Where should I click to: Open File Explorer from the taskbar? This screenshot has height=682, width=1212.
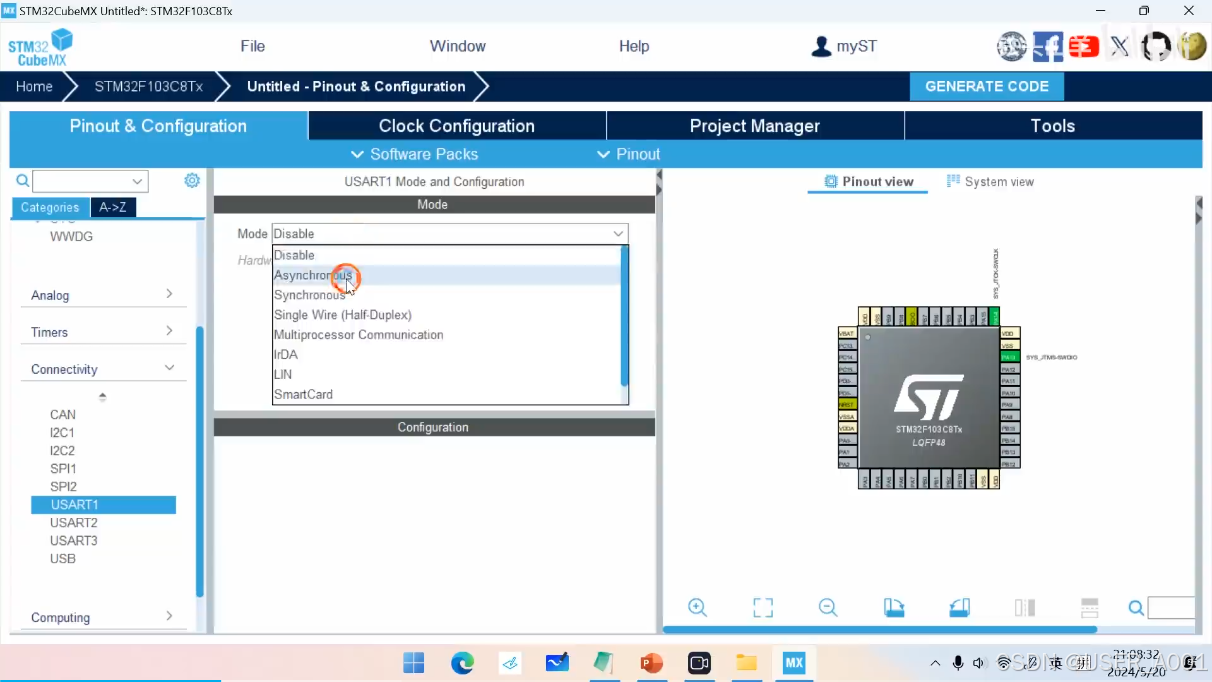[x=747, y=663]
